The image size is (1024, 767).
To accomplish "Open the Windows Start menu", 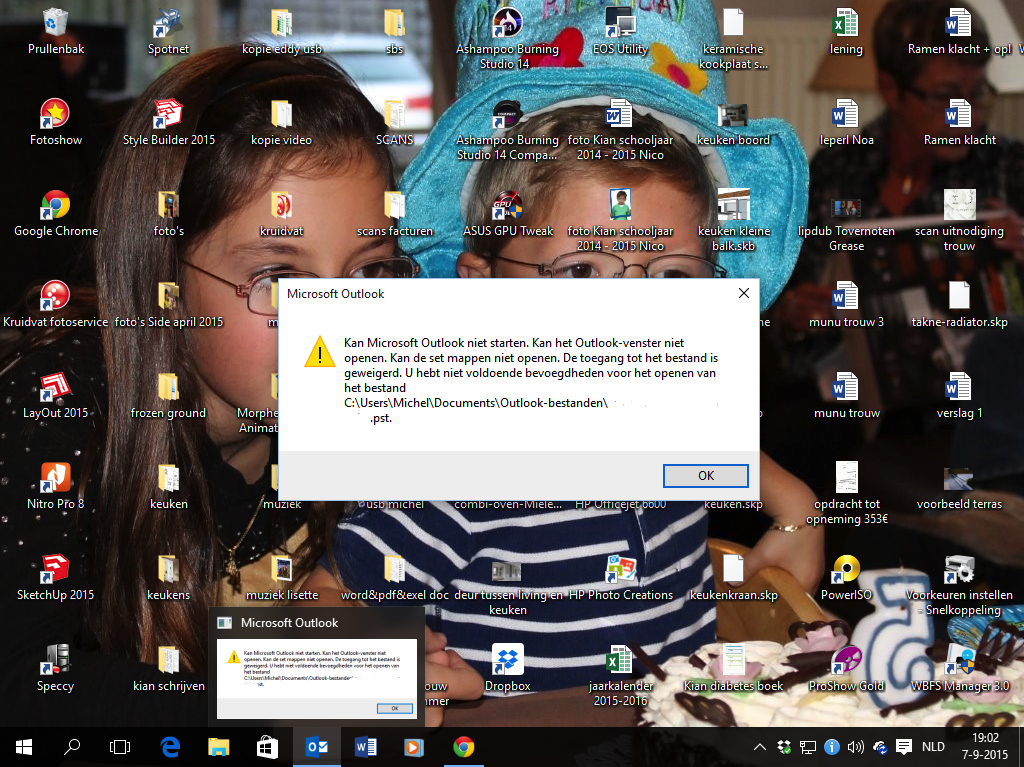I will pyautogui.click(x=24, y=746).
